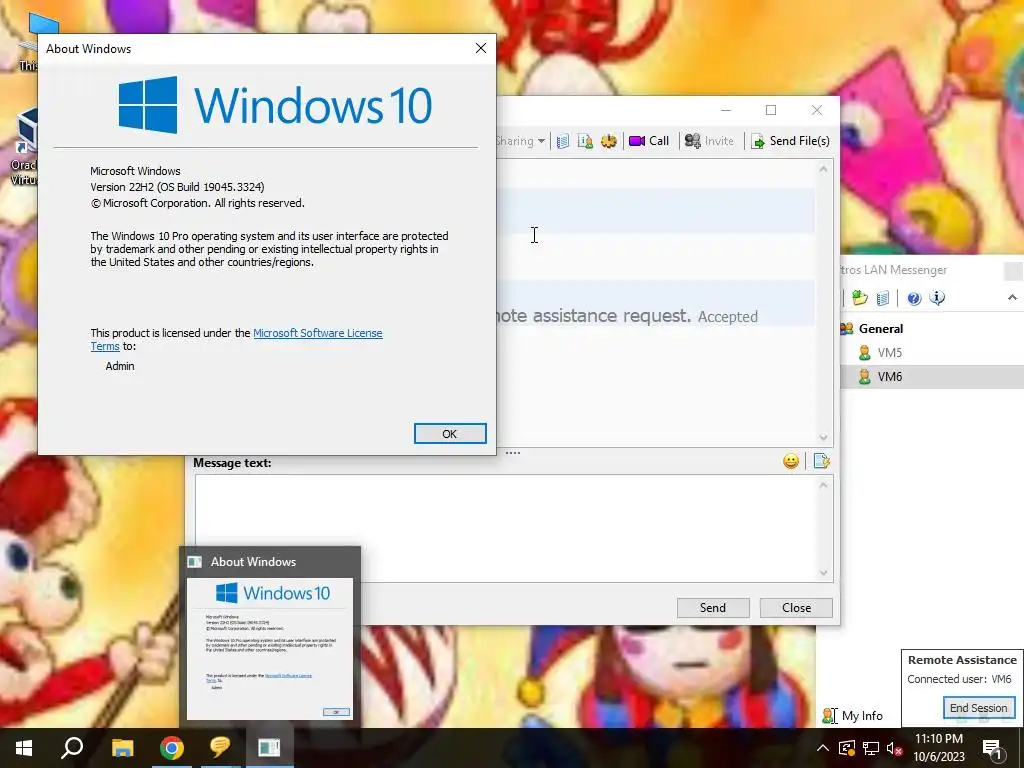This screenshot has height=768, width=1024.
Task: Open user info icon in chat toolbar
Action: pyautogui.click(x=585, y=141)
